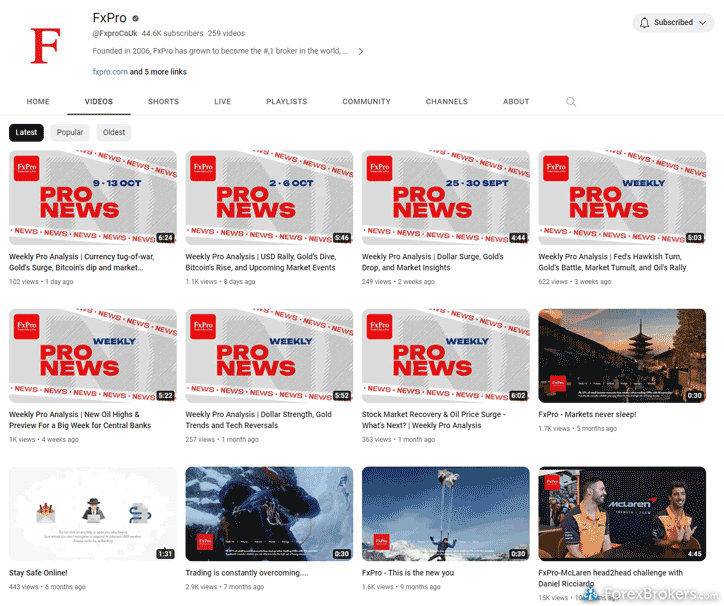Open the Subscribed notification dropdown
Screen dimensions: 724x606
tap(701, 22)
